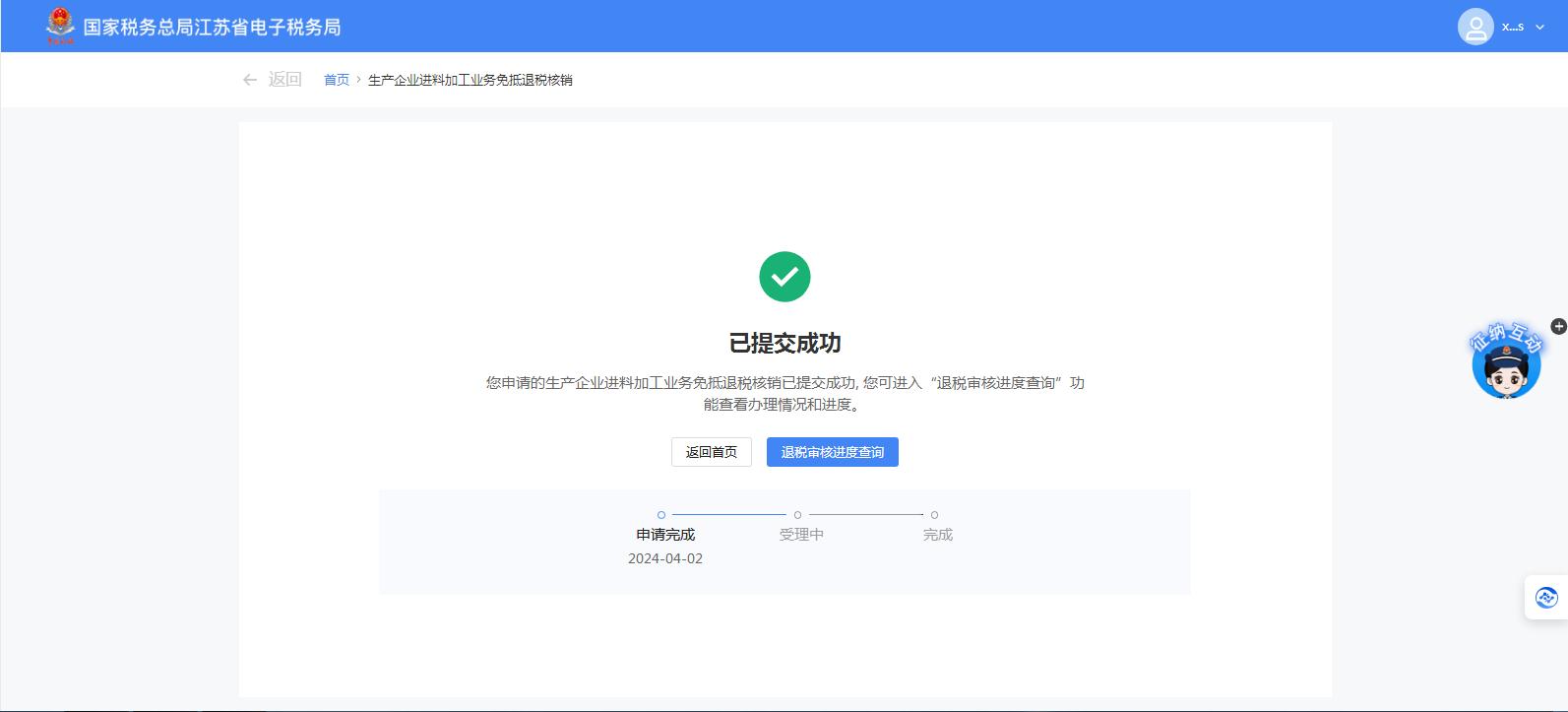Click the breadcrumb separator chevron after 首页

pyautogui.click(x=359, y=80)
